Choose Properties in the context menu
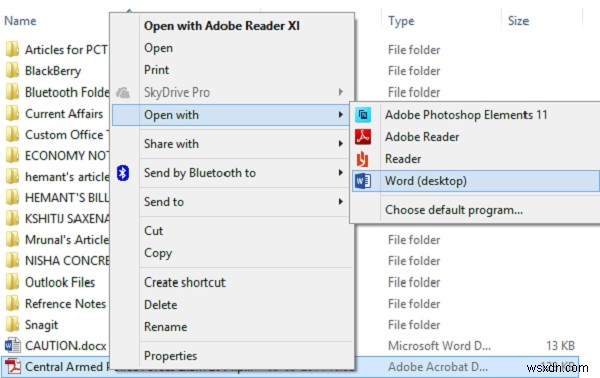This screenshot has width=600, height=378. 171,356
